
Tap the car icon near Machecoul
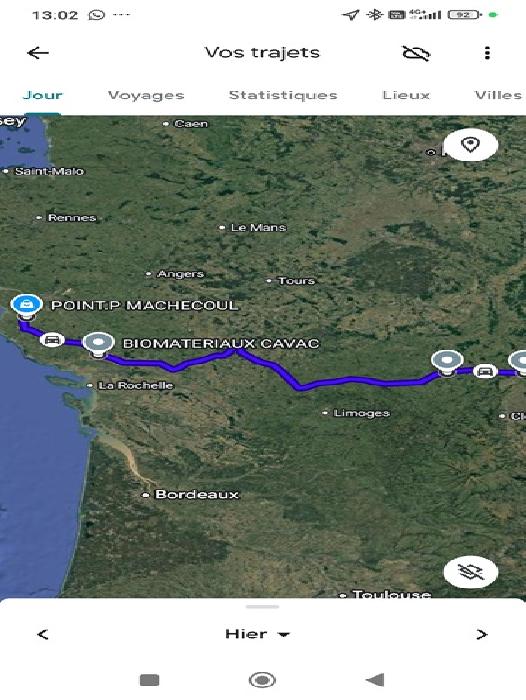[52, 340]
